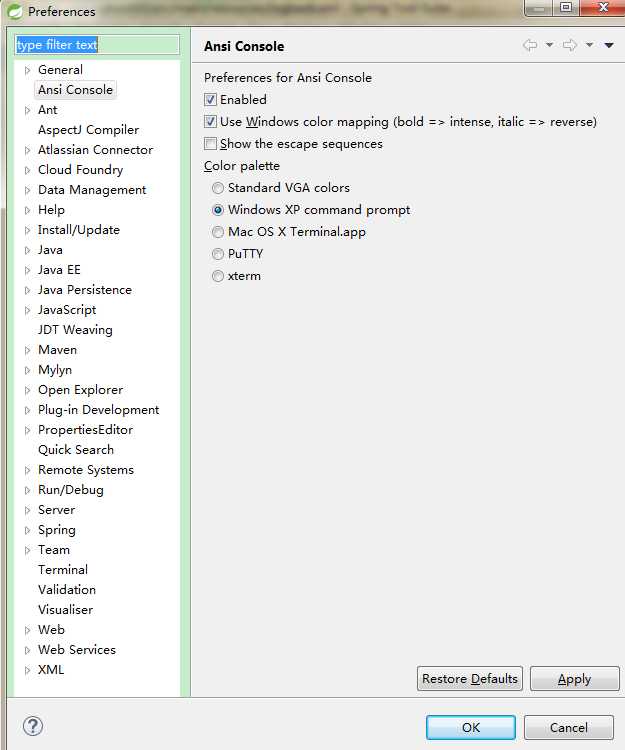Select Install/Update in the tree
The width and height of the screenshot is (625, 750).
click(x=79, y=230)
